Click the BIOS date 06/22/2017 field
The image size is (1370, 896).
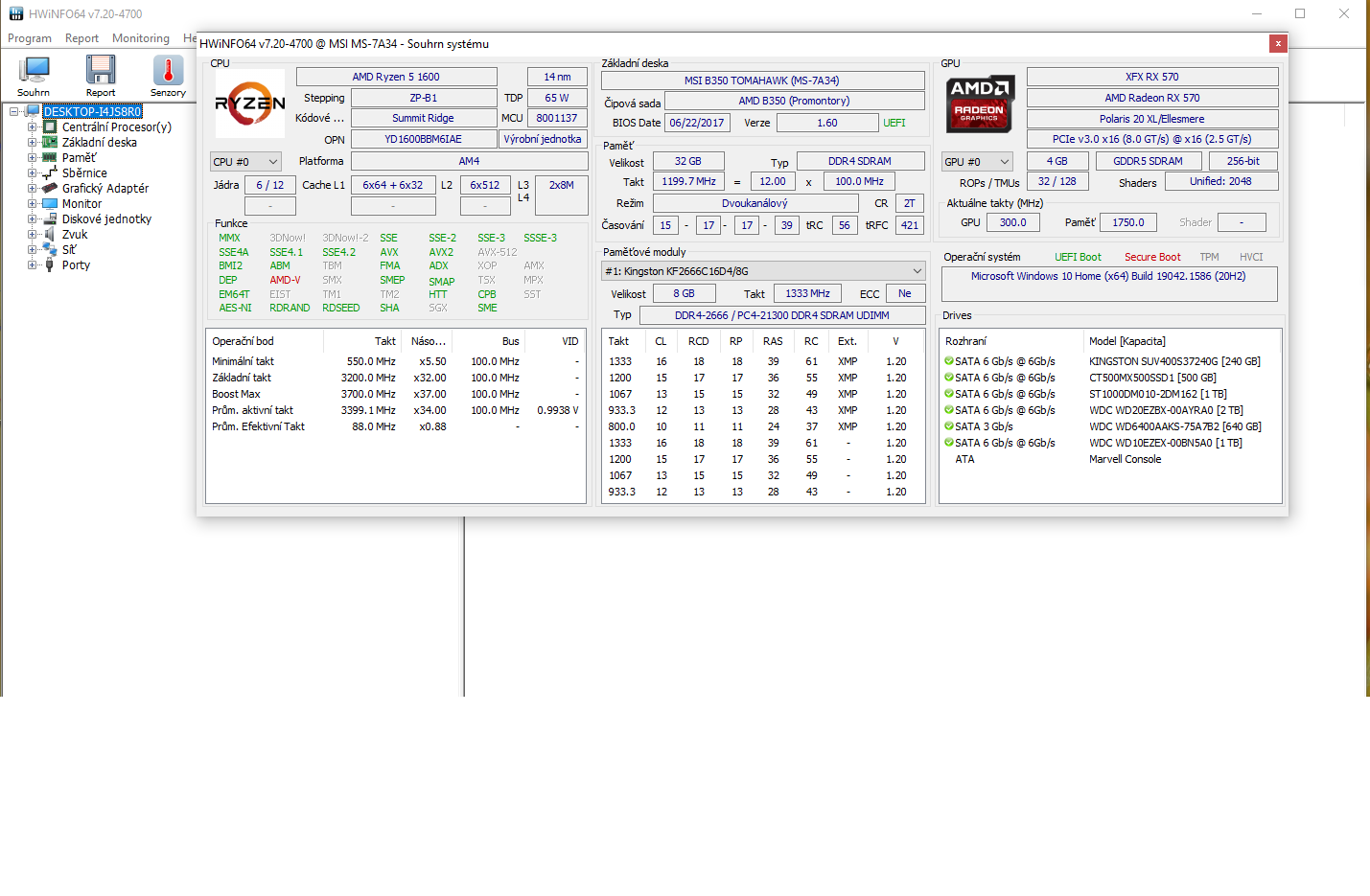click(x=697, y=123)
